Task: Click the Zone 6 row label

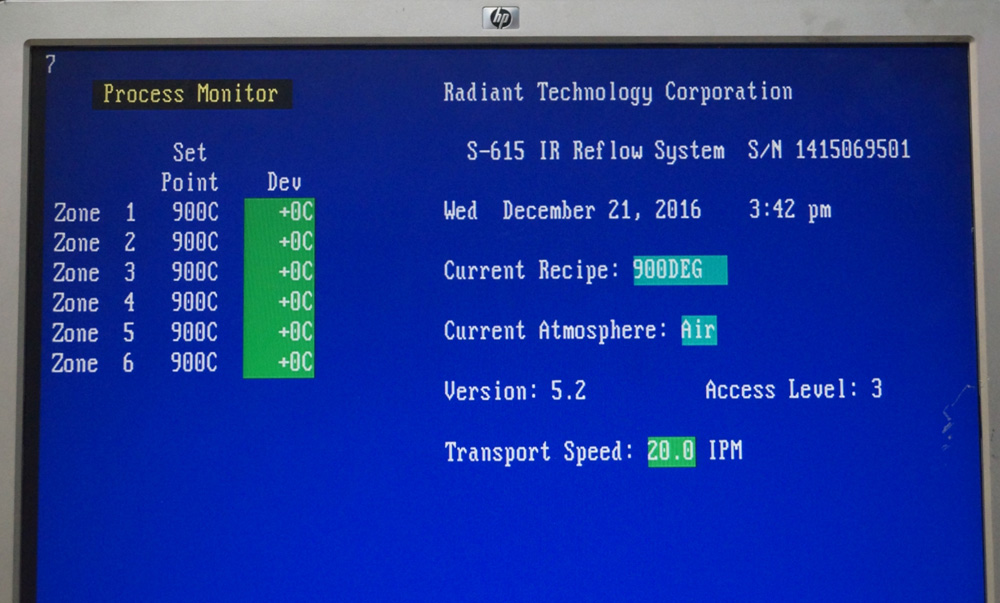Action: (x=92, y=363)
